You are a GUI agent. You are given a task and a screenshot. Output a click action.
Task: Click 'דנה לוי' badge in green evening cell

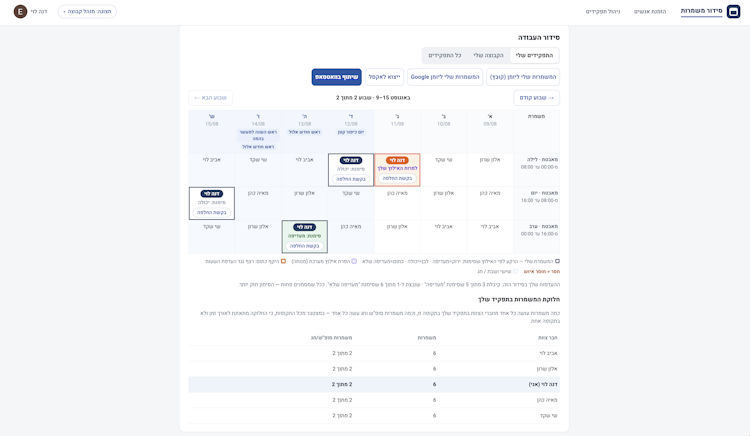click(304, 227)
